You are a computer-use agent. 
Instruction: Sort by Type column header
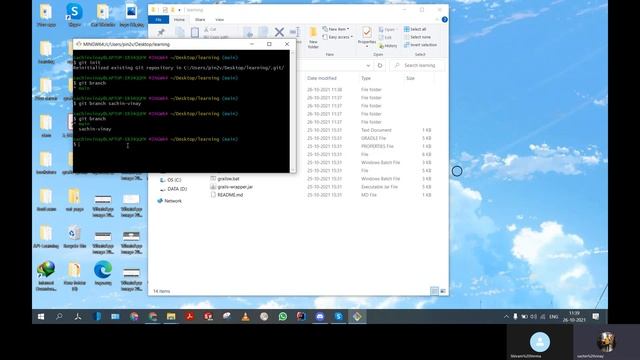366,78
